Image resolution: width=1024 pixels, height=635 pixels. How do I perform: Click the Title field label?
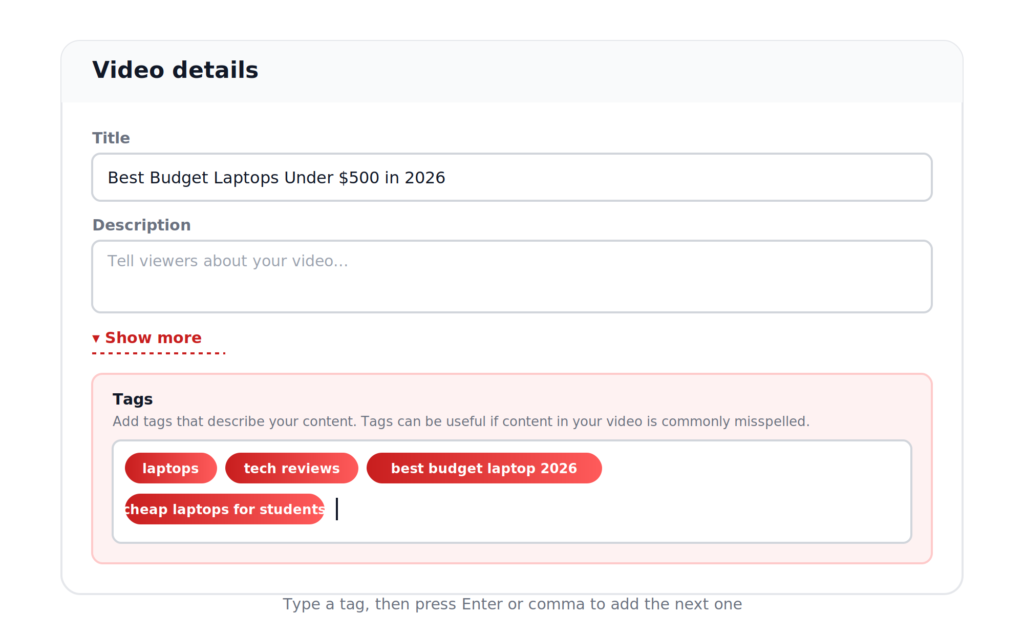111,138
